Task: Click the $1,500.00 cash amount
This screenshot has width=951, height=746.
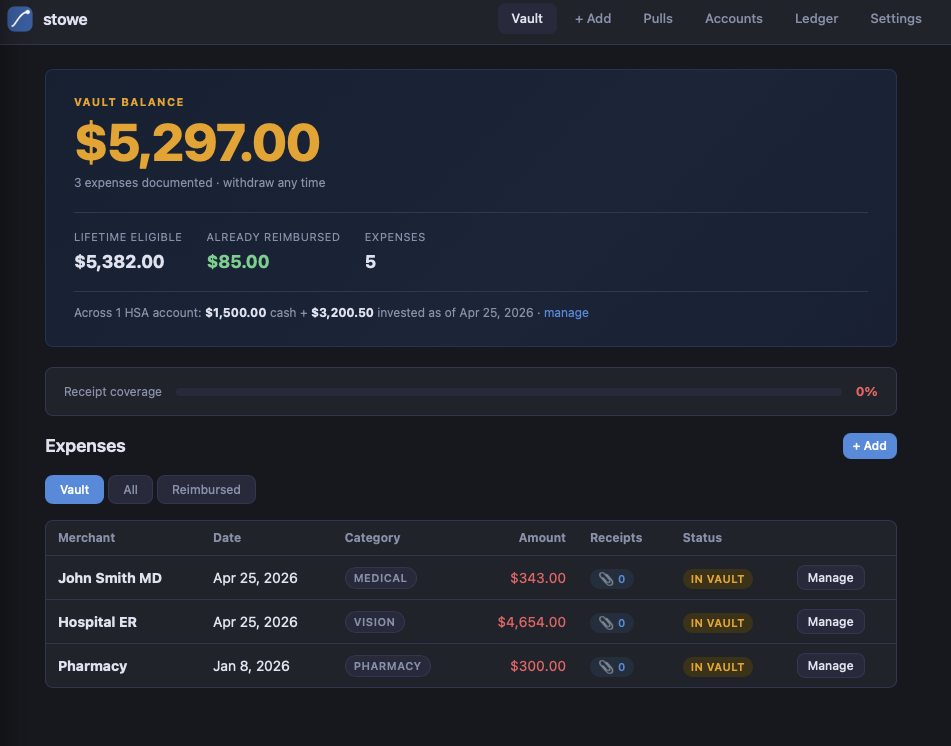Action: (x=235, y=313)
